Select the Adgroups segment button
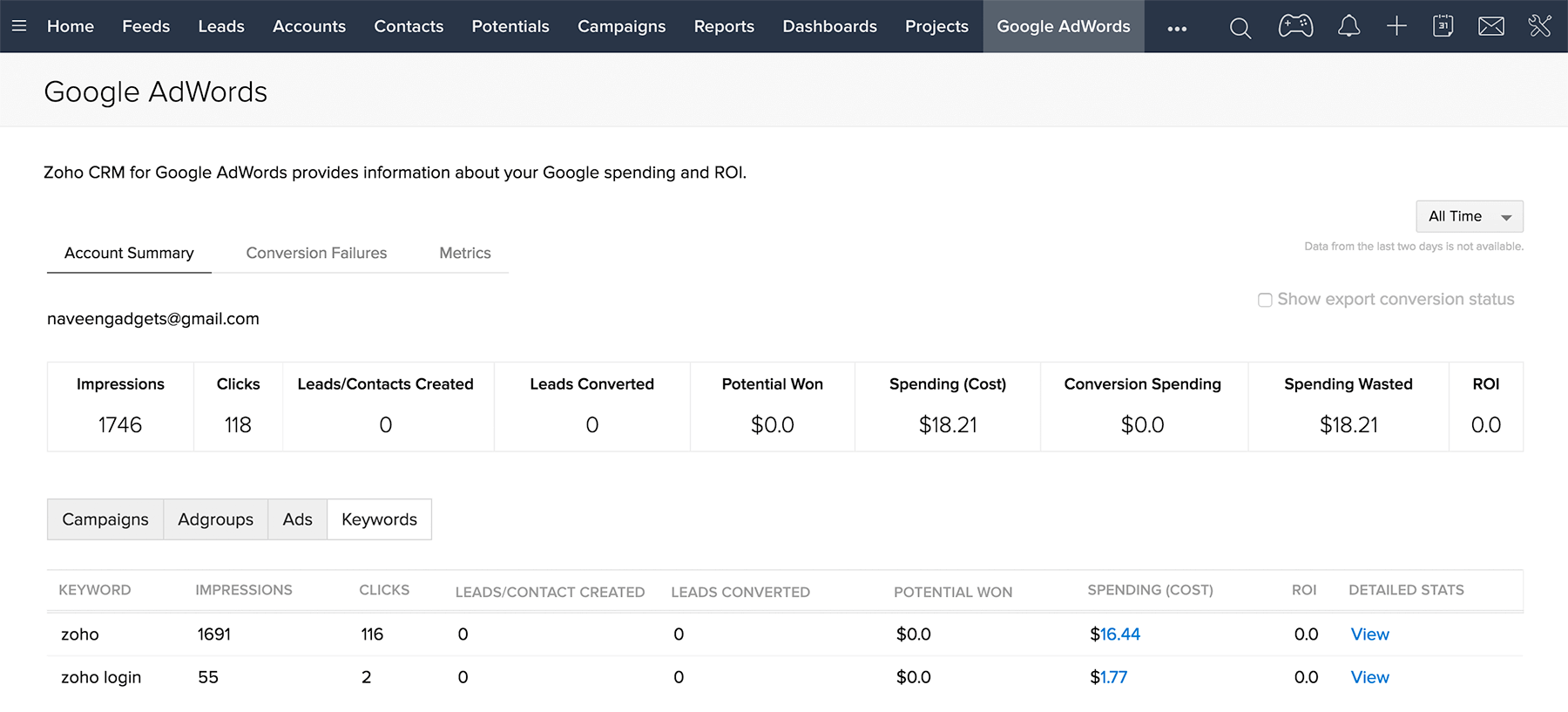This screenshot has width=1568, height=712. tap(215, 519)
